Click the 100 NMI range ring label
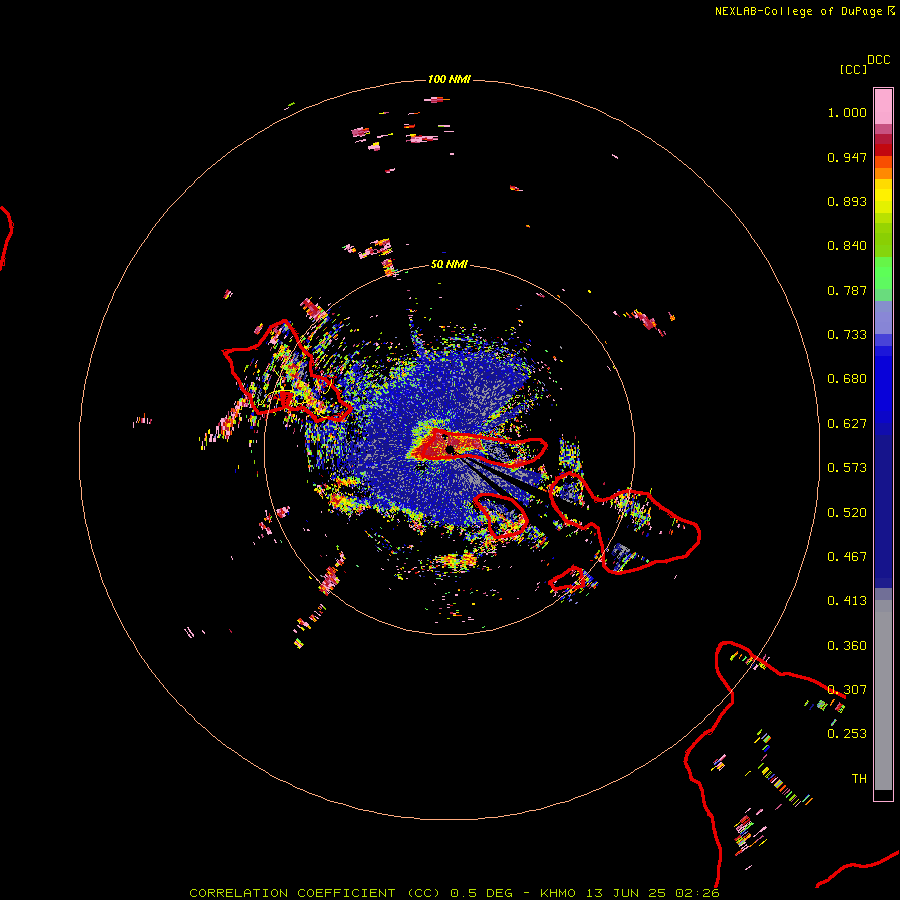This screenshot has height=900, width=900. tap(449, 79)
